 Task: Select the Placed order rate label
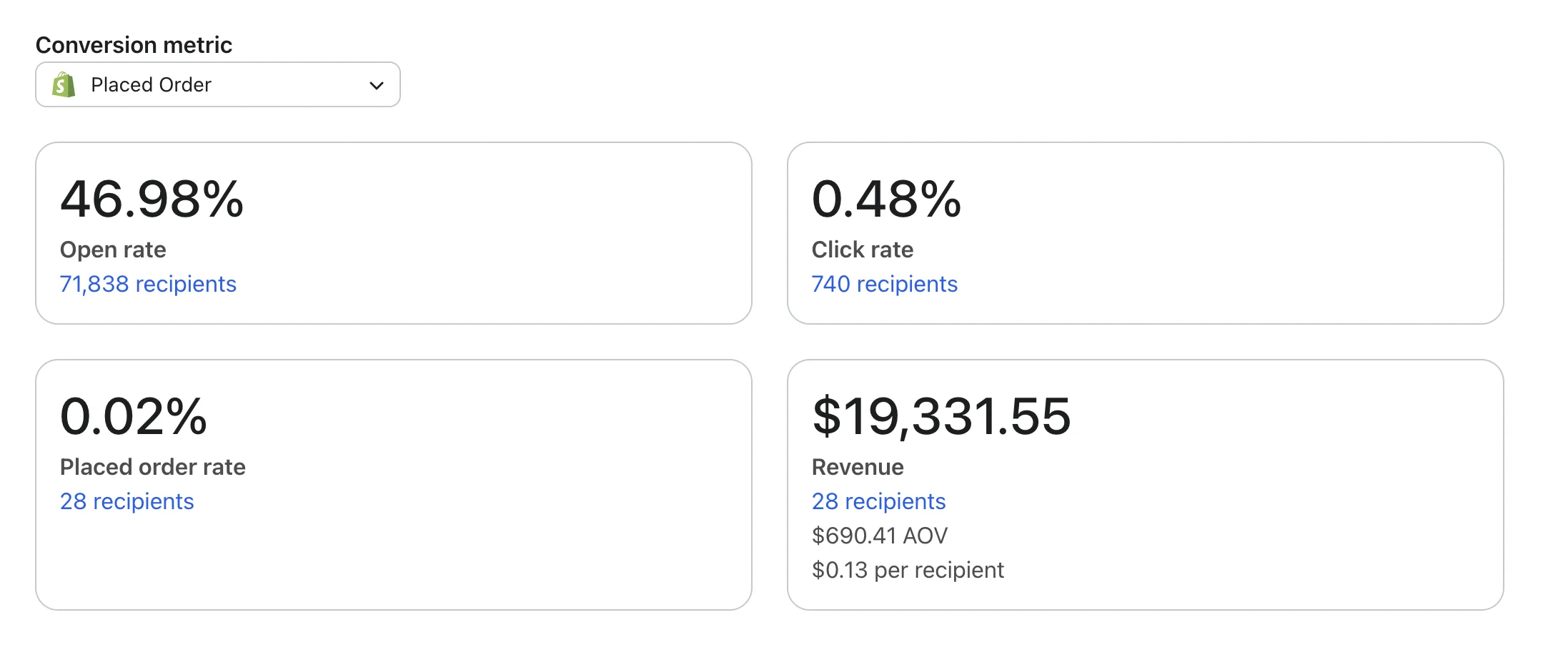tap(152, 467)
